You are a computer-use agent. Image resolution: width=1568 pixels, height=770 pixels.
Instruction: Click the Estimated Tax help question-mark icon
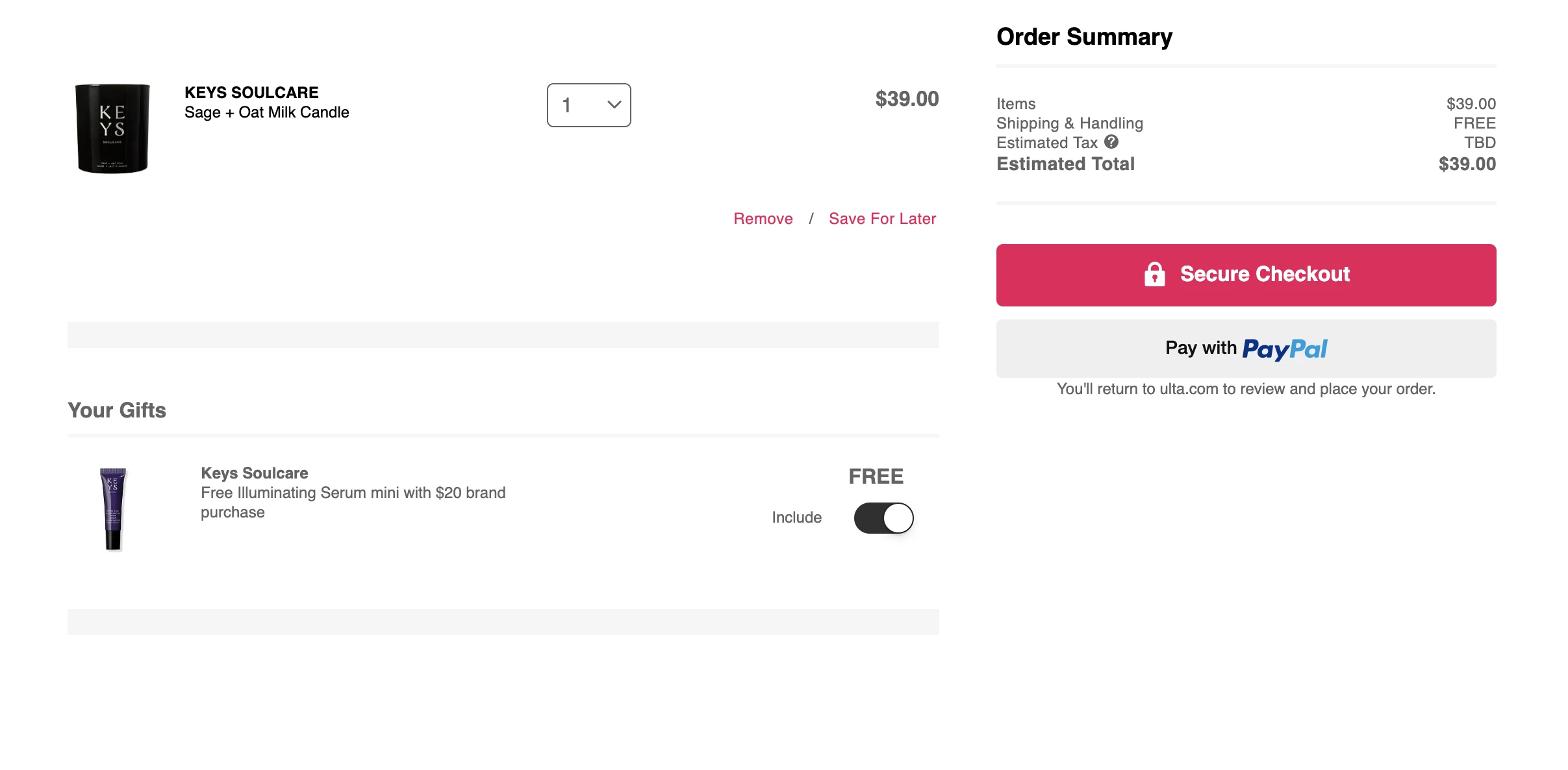tap(1111, 142)
